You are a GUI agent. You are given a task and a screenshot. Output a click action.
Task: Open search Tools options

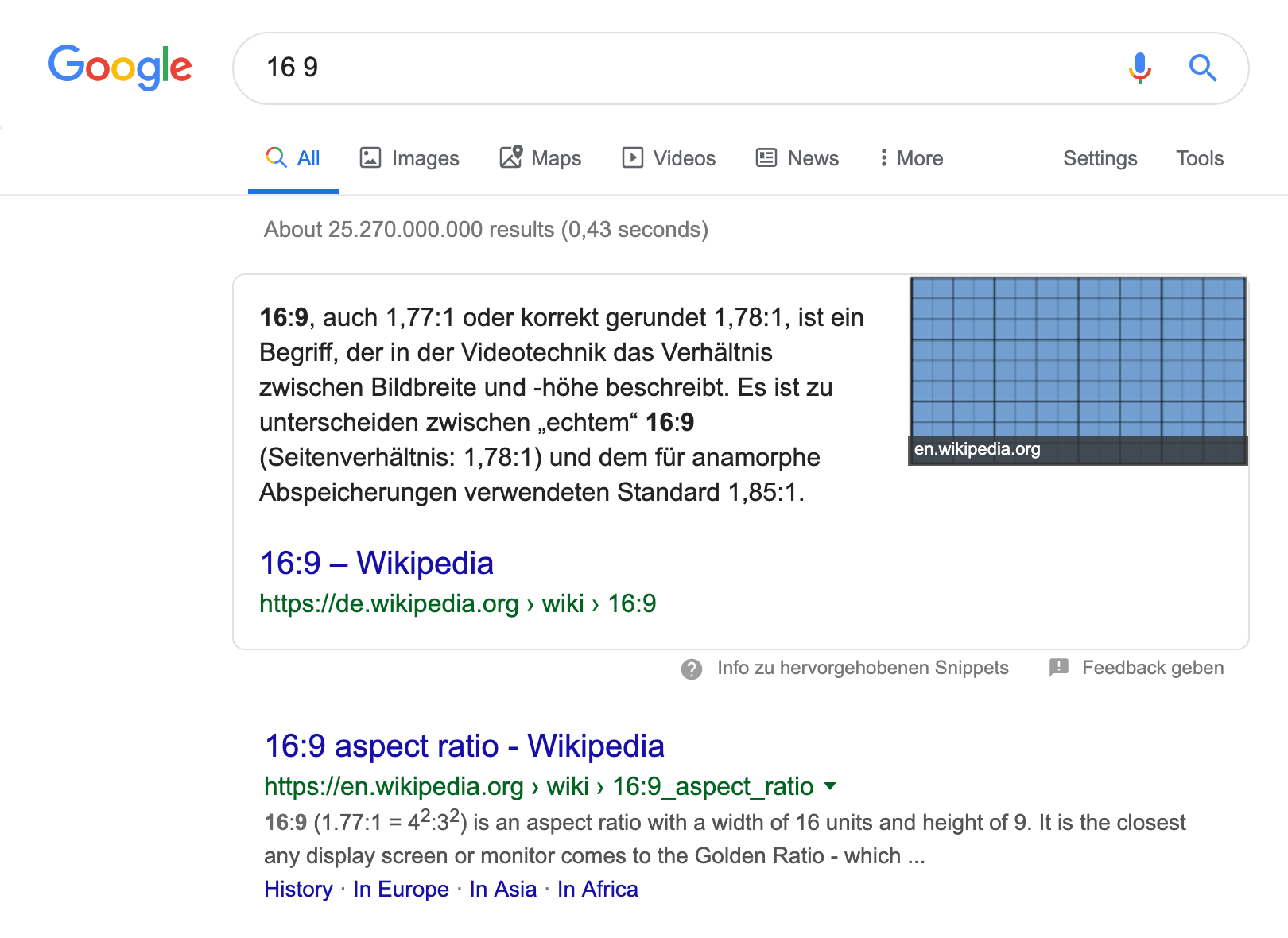1199,158
